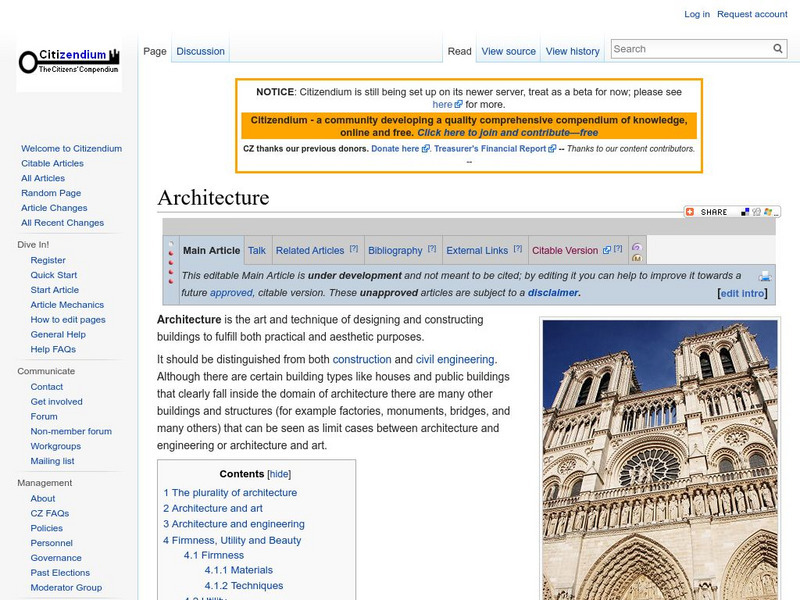Click Log in at top right
The height and width of the screenshot is (600, 800).
click(697, 14)
